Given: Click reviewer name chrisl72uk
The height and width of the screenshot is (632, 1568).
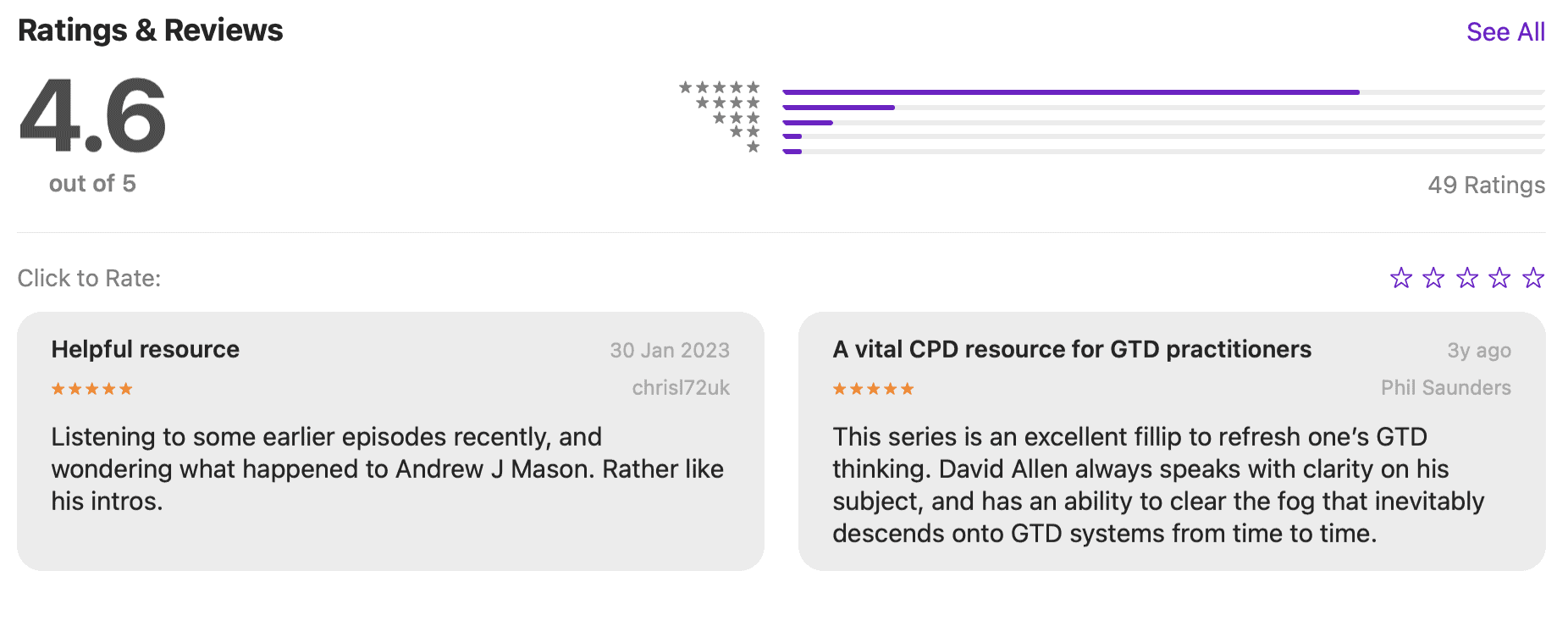Looking at the screenshot, I should click(x=681, y=388).
